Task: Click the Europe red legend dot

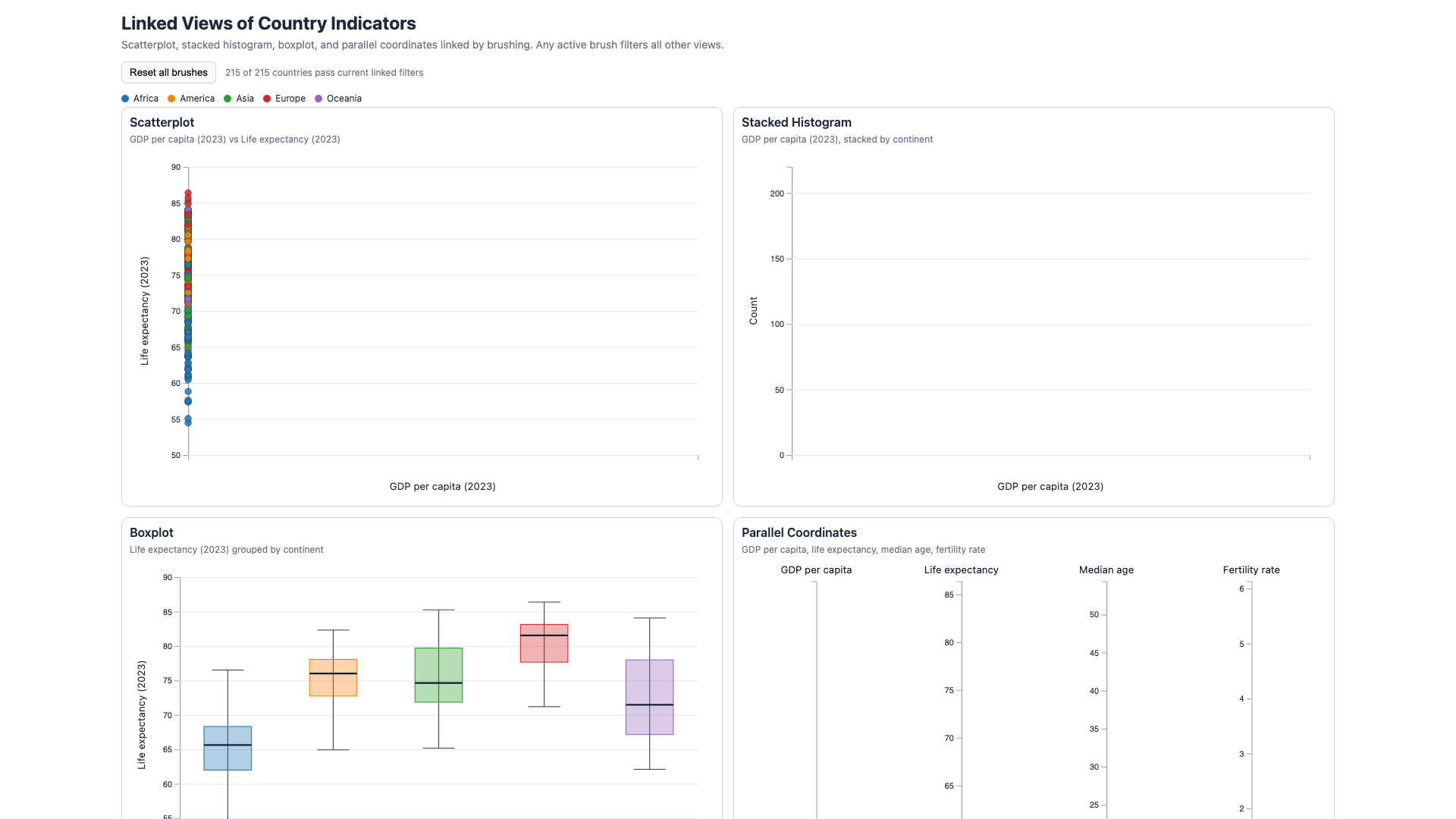Action: 267,99
